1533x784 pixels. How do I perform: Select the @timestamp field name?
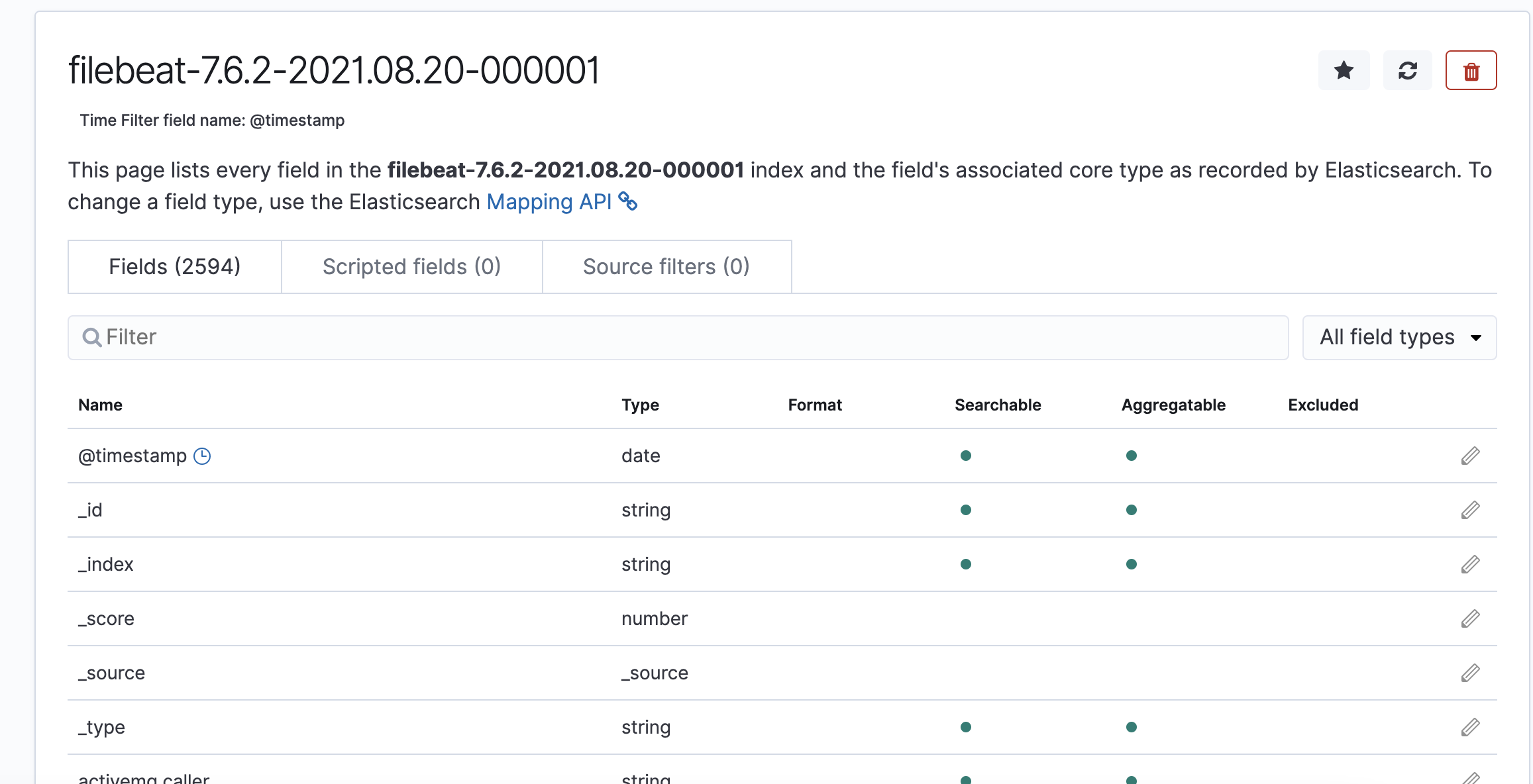tap(132, 456)
